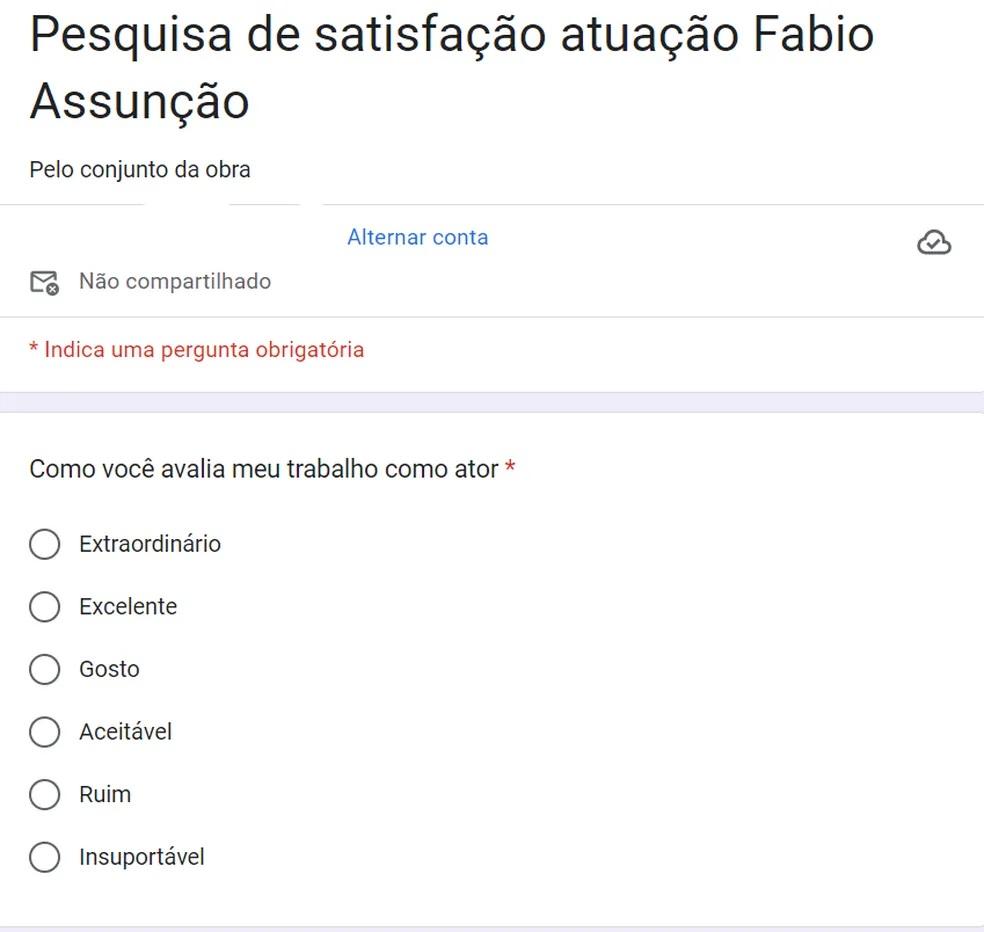The image size is (984, 932).
Task: Pick the Aceitável radio circle
Action: pyautogui.click(x=45, y=732)
